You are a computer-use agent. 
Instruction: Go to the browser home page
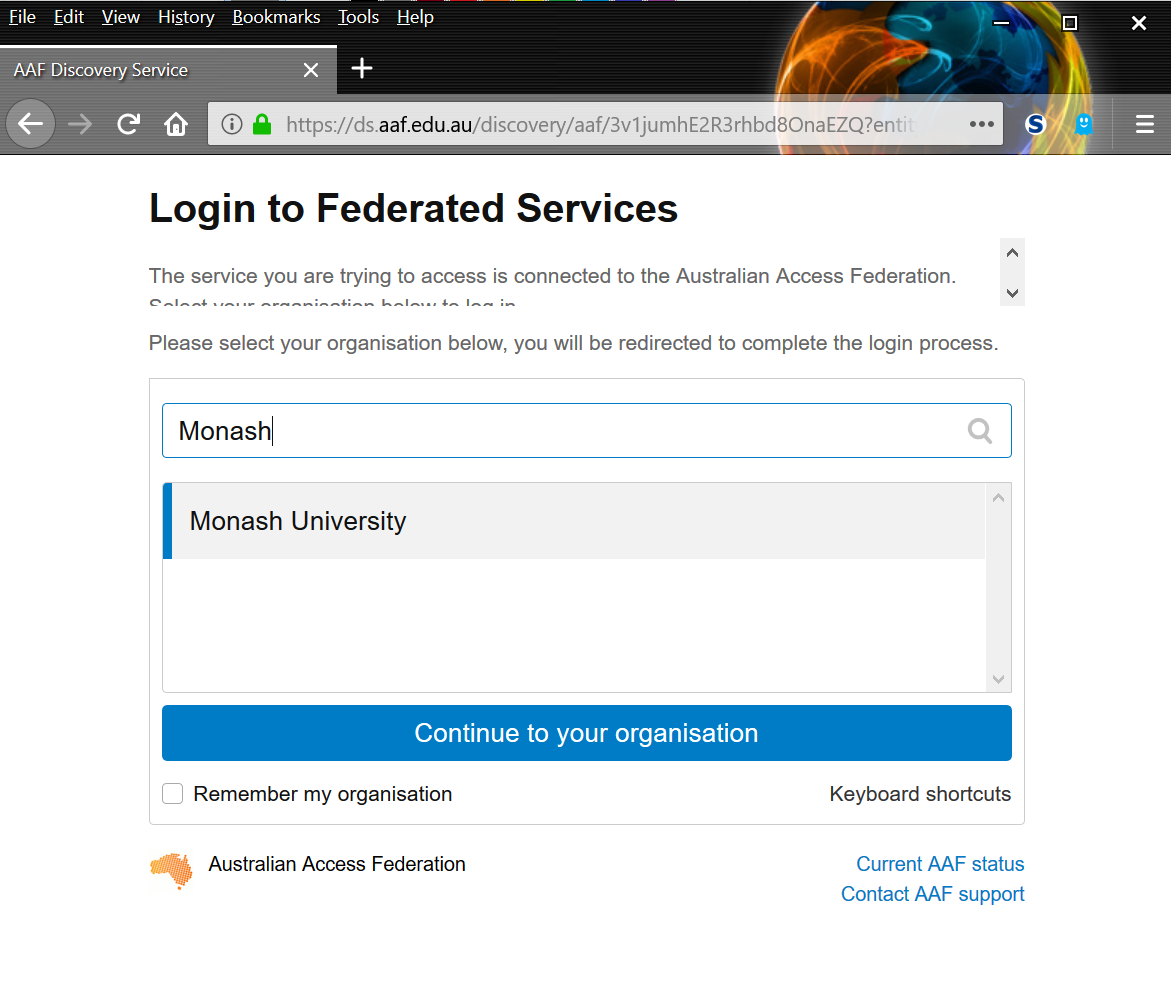[x=176, y=124]
